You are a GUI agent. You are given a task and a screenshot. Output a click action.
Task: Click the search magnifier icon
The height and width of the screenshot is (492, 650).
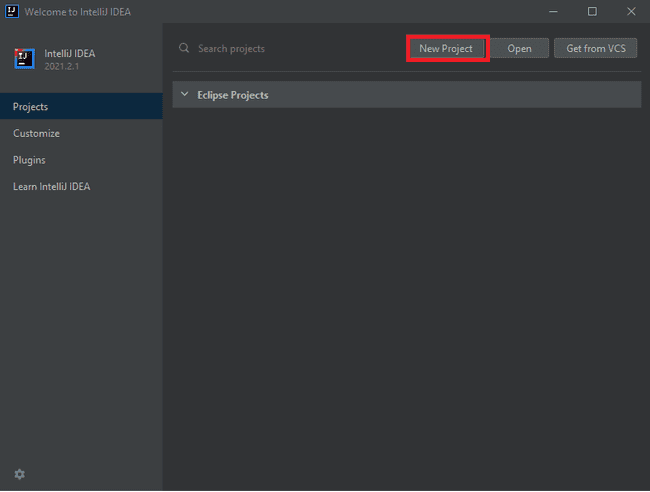coord(184,48)
